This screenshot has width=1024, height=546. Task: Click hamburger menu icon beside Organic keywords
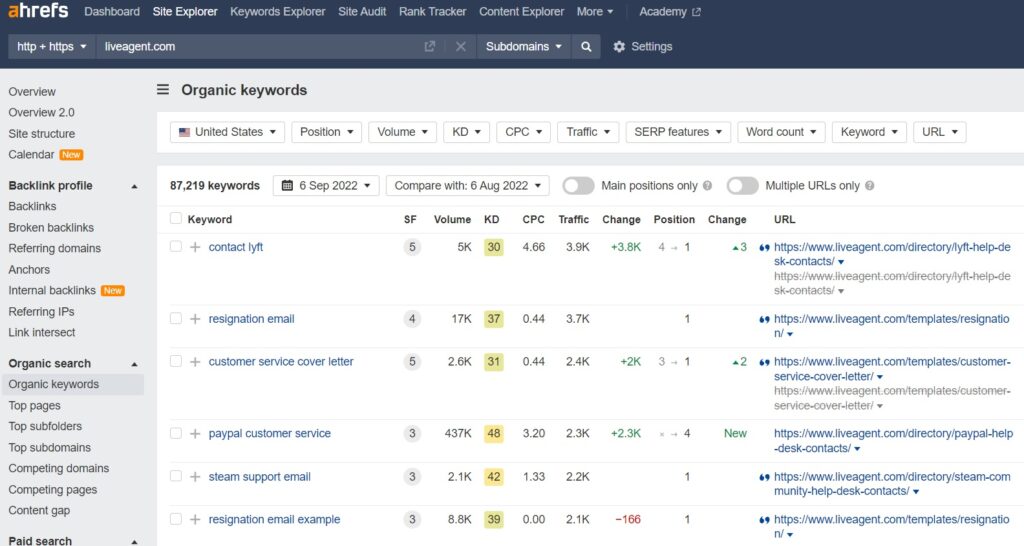163,90
